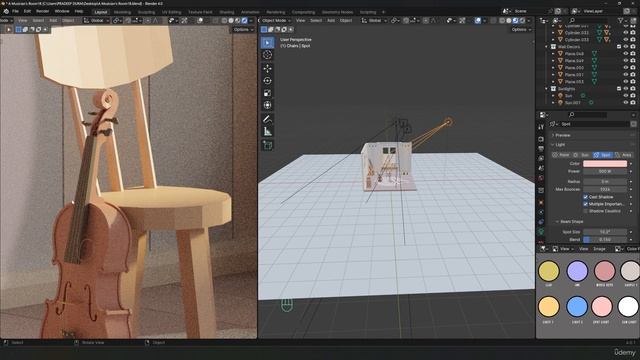640x360 pixels.
Task: Open the View Layer properties tab icon
Action: pos(541,158)
